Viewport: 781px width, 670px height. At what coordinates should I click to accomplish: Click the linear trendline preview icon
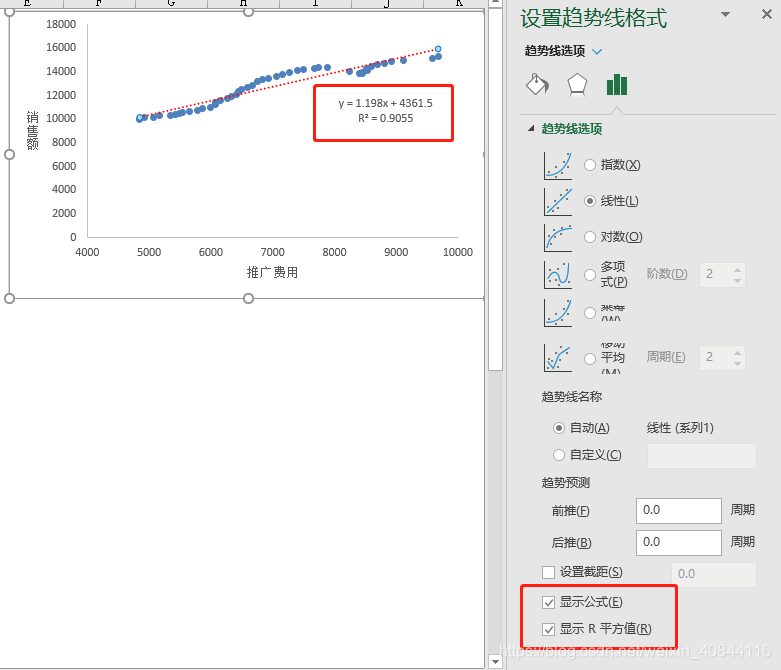point(558,201)
